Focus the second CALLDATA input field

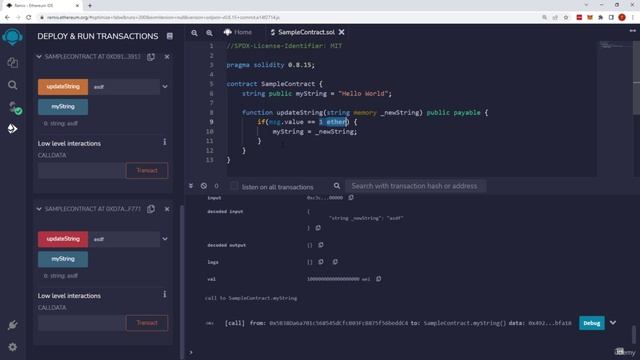81,322
